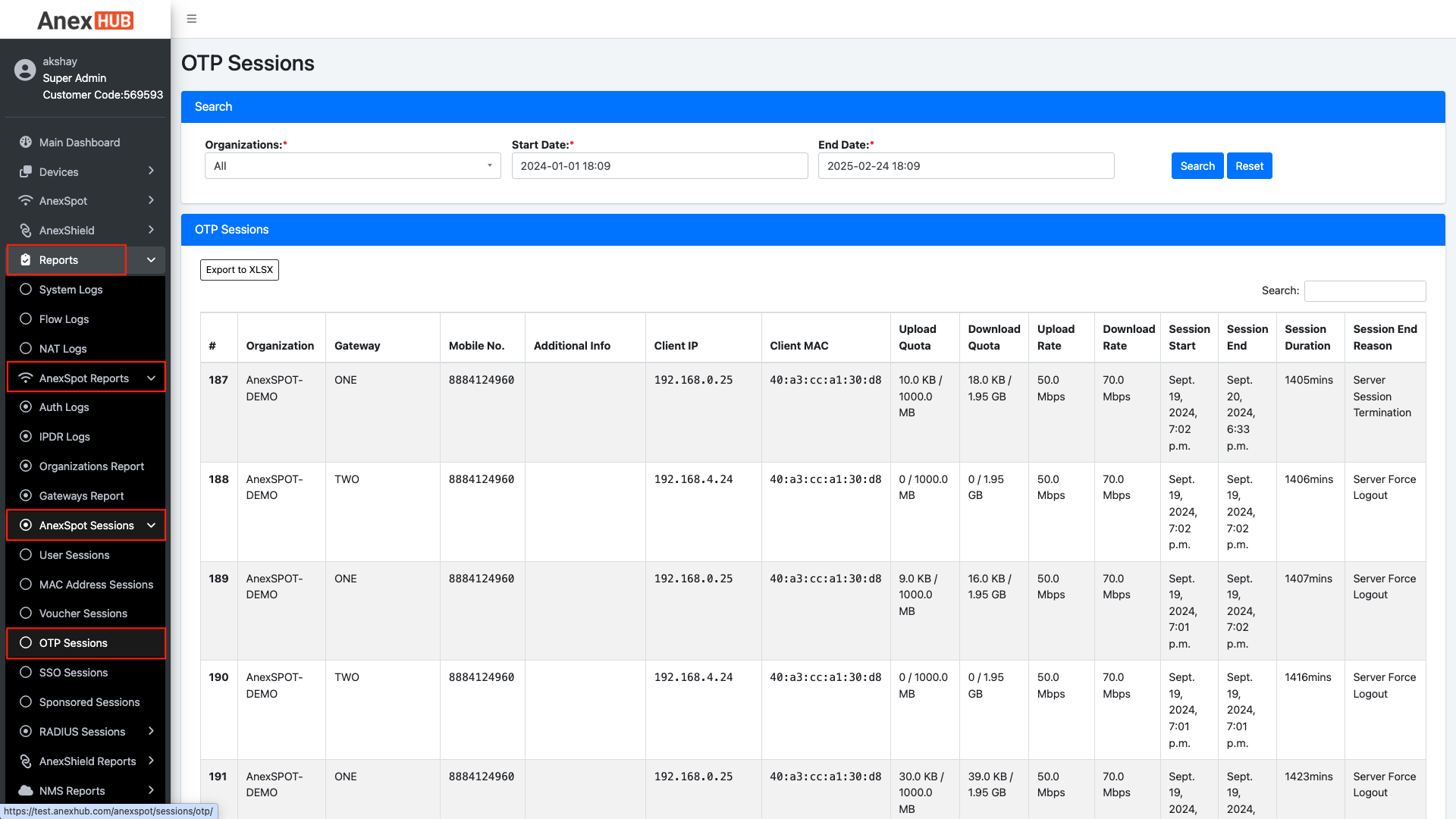Click the IPDR Logs bullseye icon

point(27,436)
